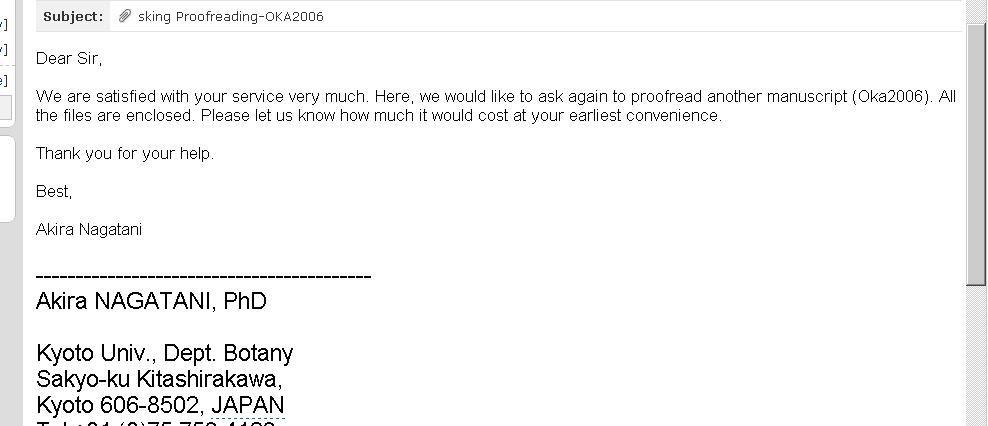Click the 'Best,' closing line
This screenshot has width=988, height=426.
pos(54,192)
